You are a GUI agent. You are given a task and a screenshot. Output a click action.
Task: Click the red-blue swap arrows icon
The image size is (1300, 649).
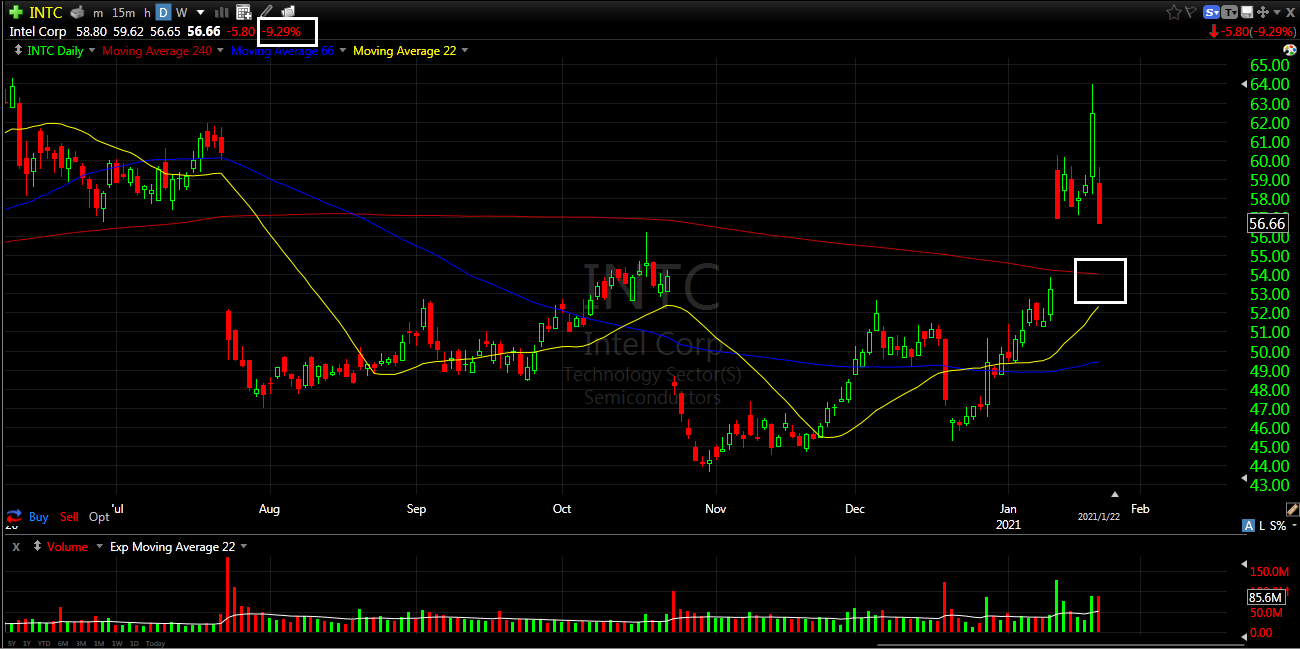[14, 517]
